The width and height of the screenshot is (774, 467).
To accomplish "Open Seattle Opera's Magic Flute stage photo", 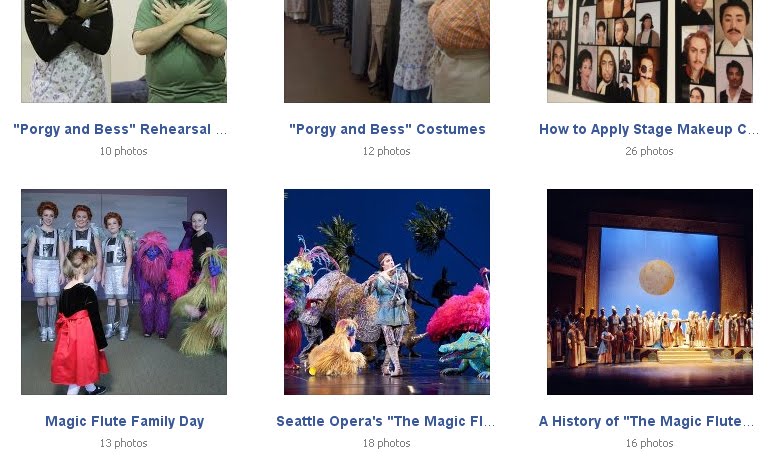I will point(387,292).
